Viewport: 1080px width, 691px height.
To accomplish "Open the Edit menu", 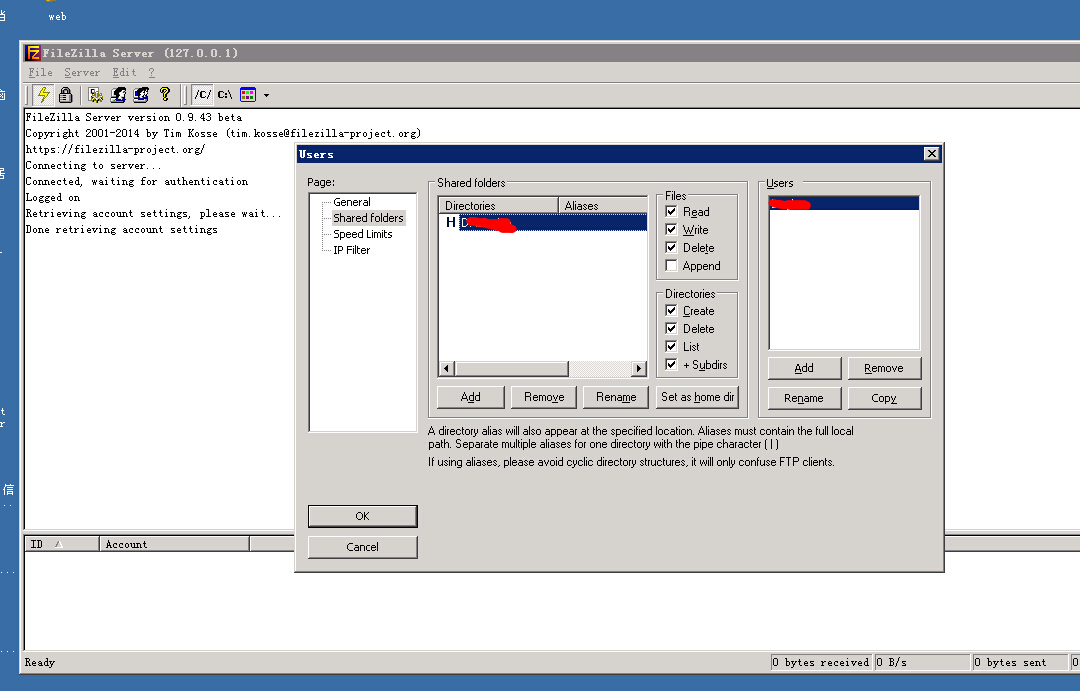I will tap(124, 72).
